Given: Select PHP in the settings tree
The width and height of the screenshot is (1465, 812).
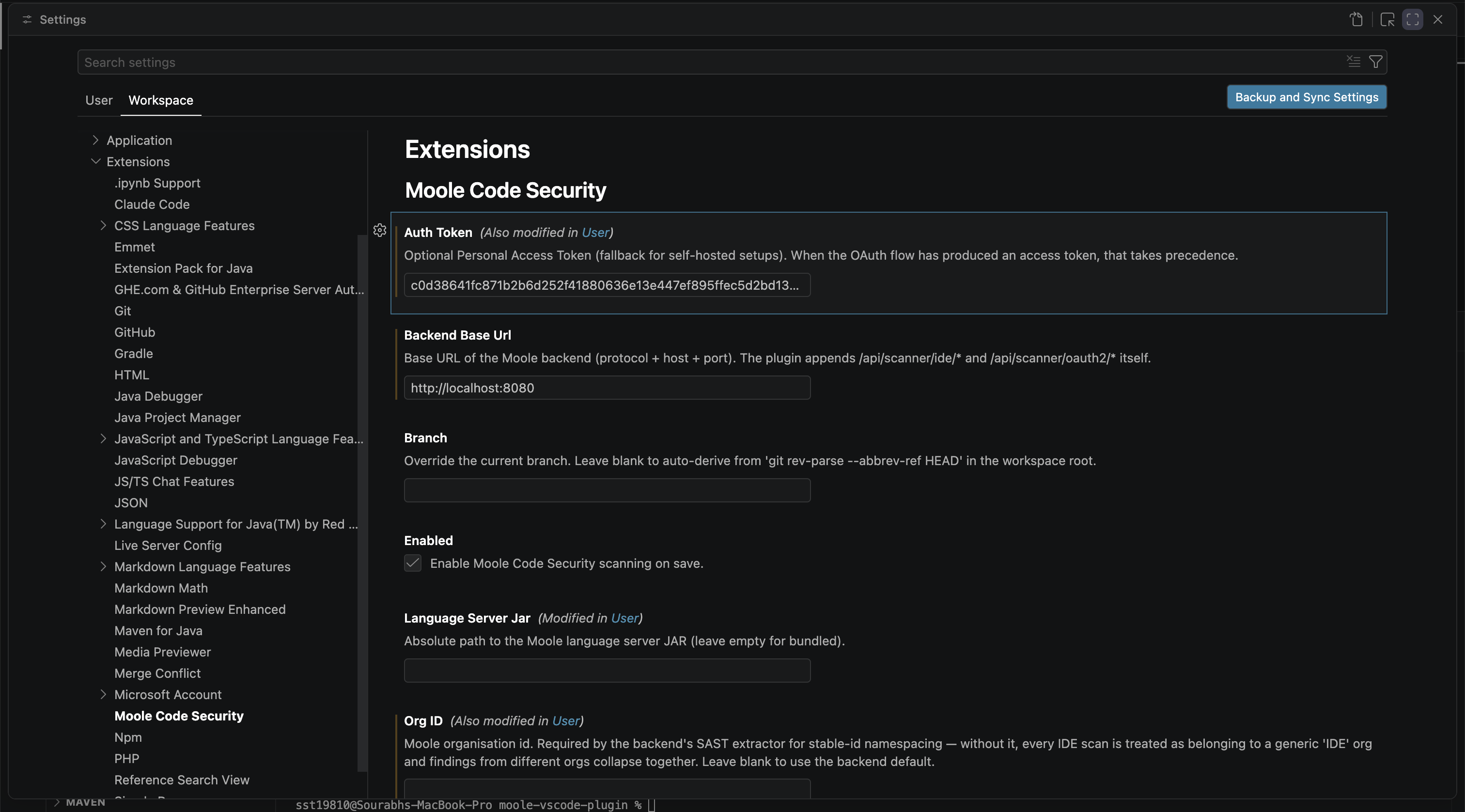Looking at the screenshot, I should (x=126, y=759).
